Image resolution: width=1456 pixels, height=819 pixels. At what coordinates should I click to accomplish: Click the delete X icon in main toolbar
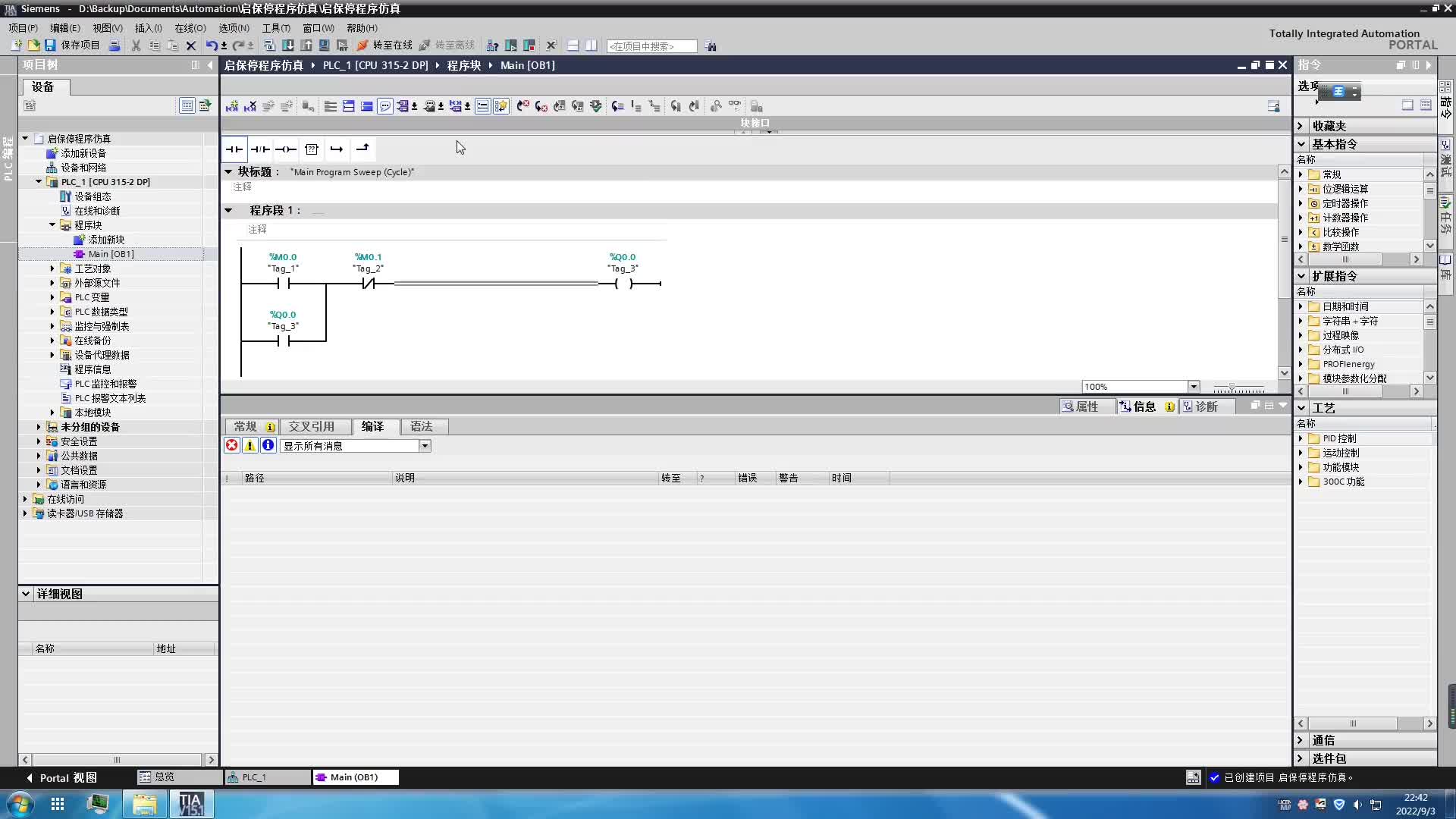pos(191,45)
